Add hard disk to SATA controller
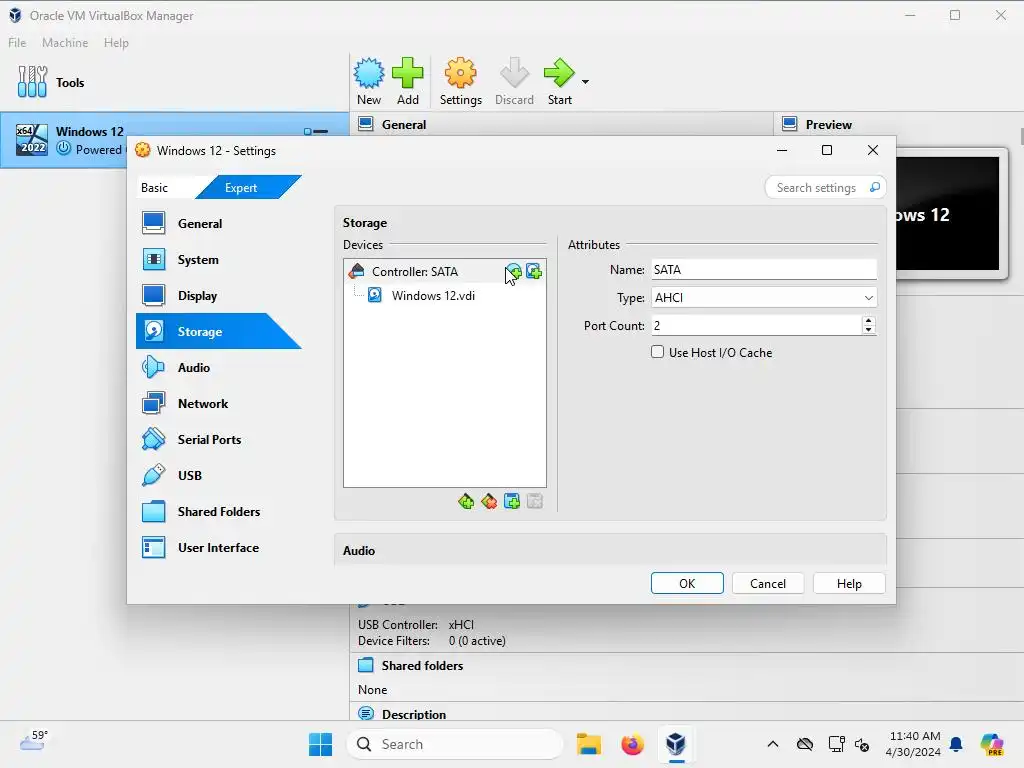The height and width of the screenshot is (768, 1024). point(534,272)
